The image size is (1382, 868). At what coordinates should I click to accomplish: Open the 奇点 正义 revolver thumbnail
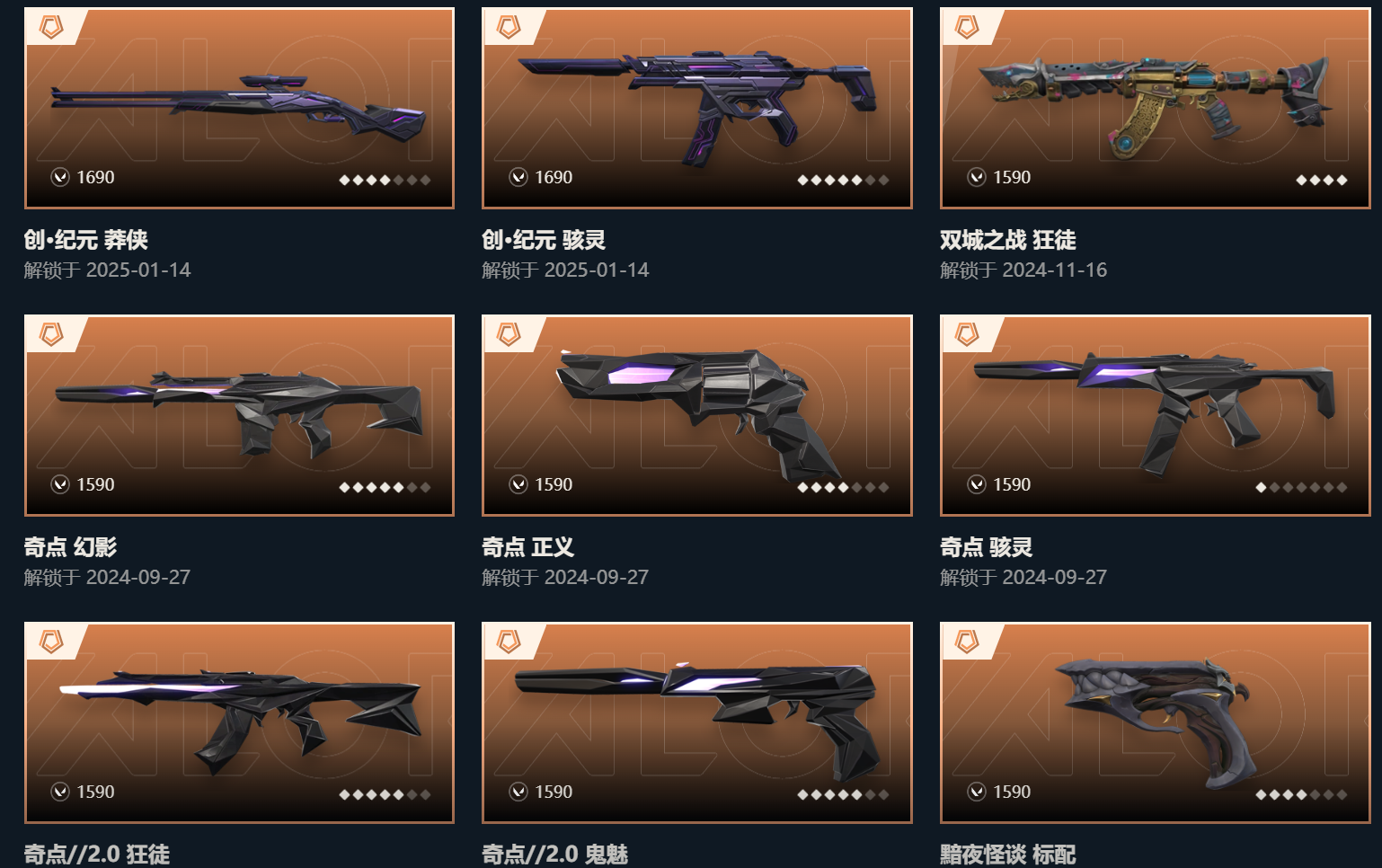point(697,415)
